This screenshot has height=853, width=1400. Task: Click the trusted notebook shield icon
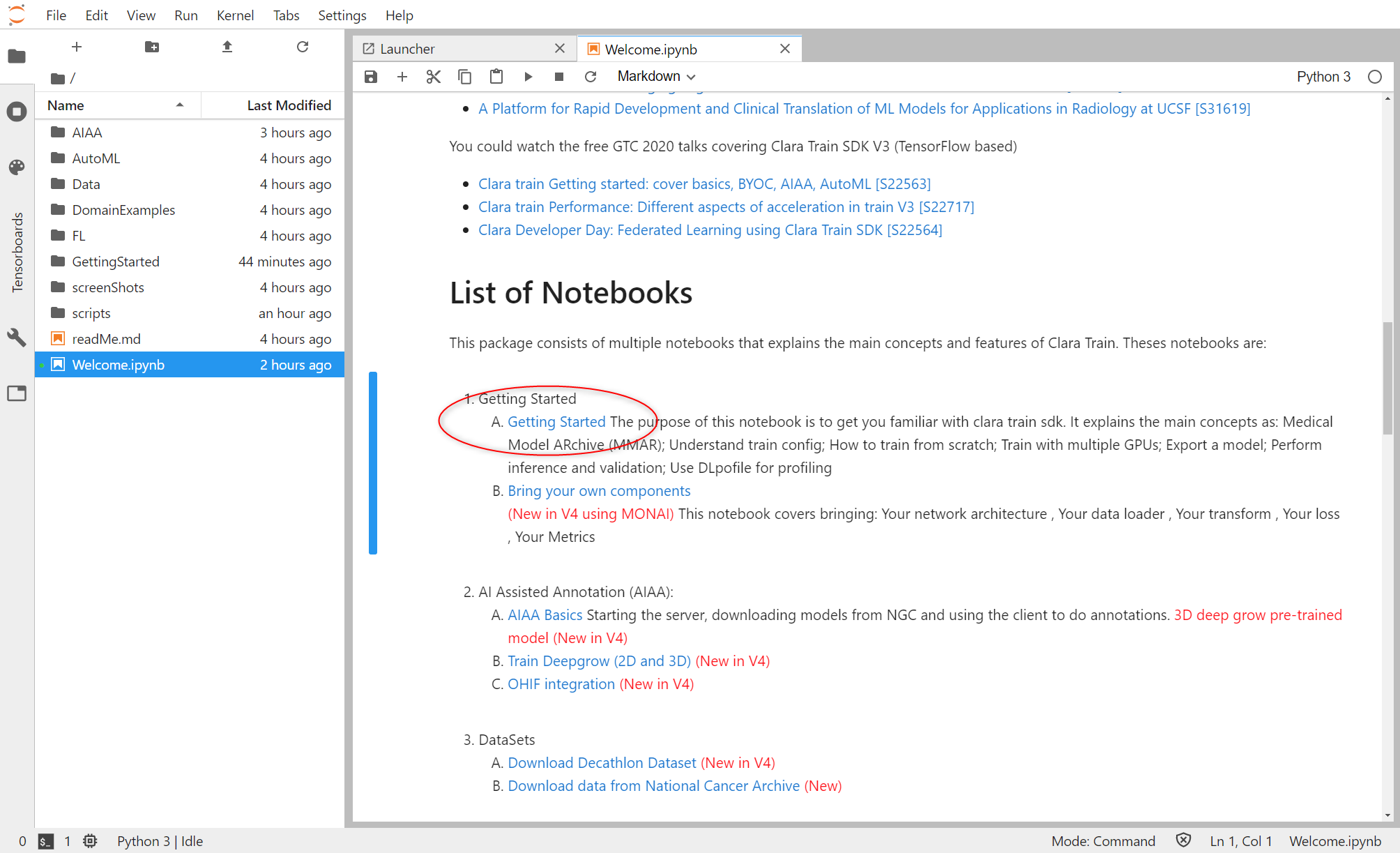tap(1183, 840)
